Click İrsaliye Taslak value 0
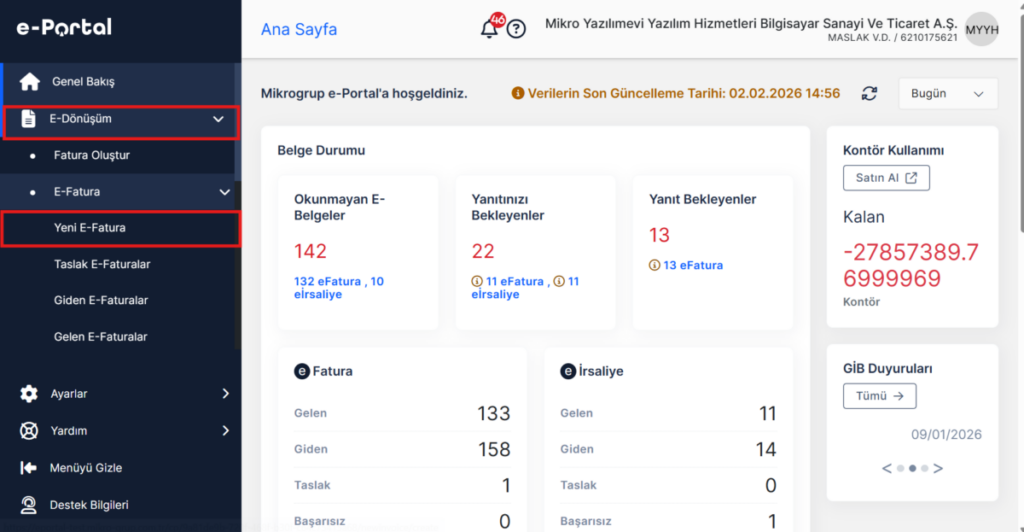The width and height of the screenshot is (1024, 532). (771, 485)
